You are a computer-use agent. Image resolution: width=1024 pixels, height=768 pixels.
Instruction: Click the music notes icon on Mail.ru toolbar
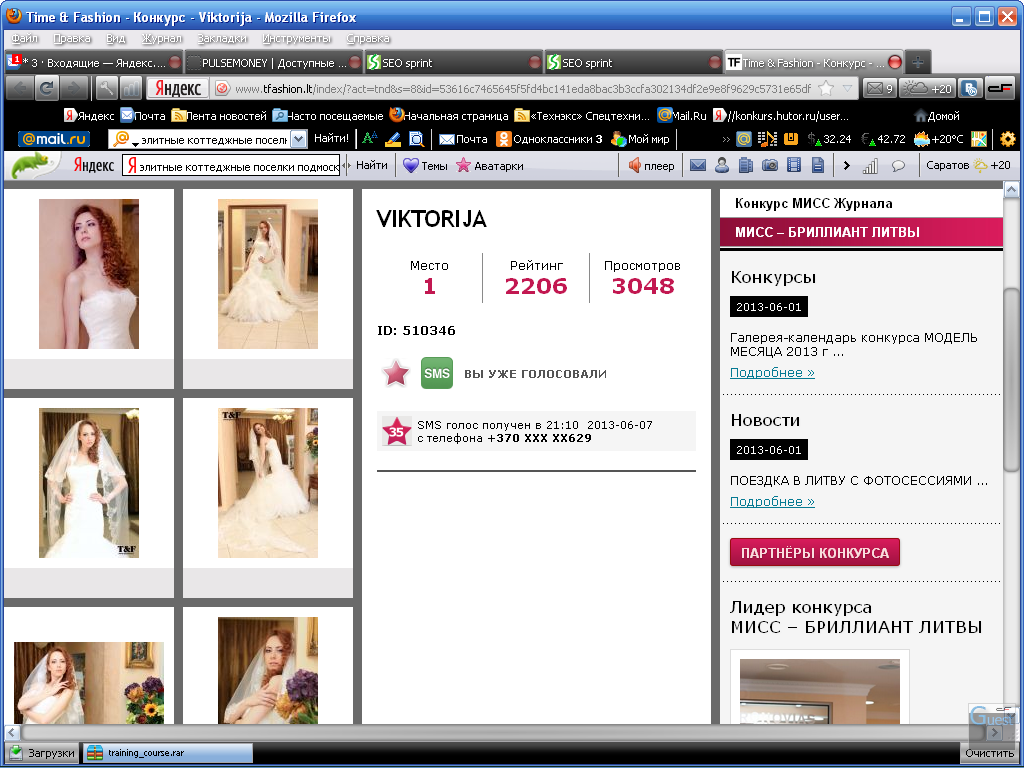[767, 138]
